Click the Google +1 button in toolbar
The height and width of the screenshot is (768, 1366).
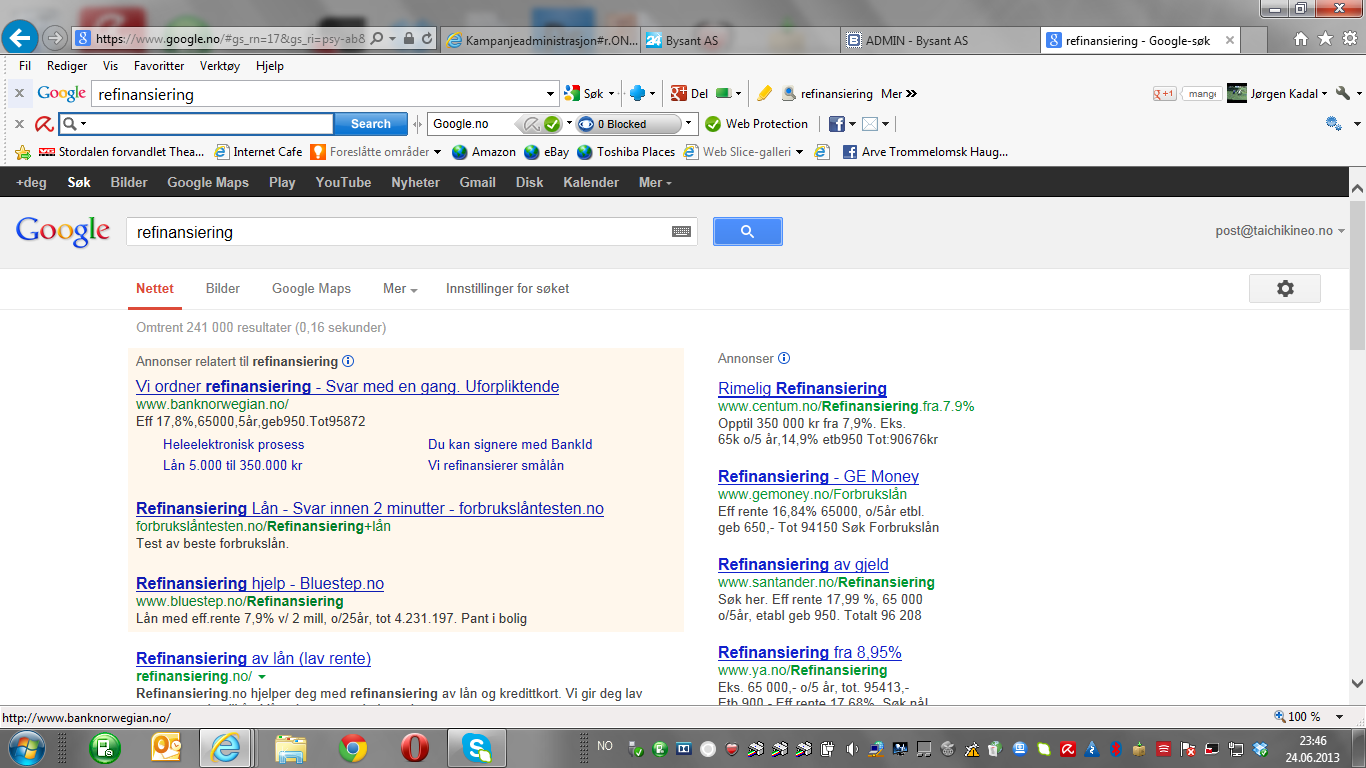point(1164,93)
